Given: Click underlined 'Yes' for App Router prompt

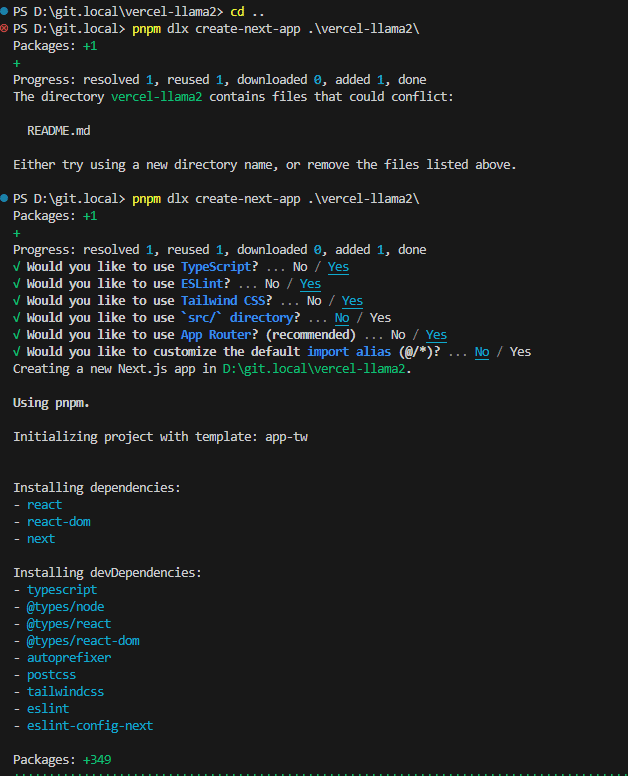Looking at the screenshot, I should coord(436,335).
